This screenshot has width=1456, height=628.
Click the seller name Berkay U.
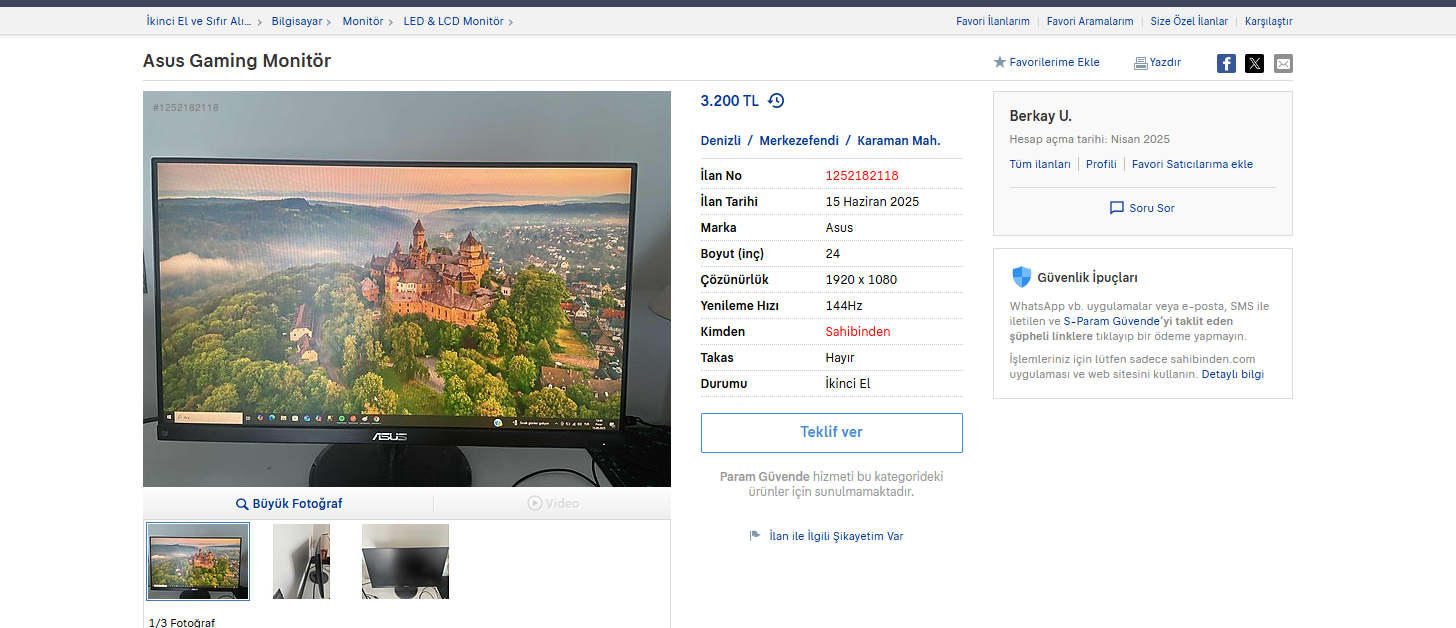pos(1040,116)
